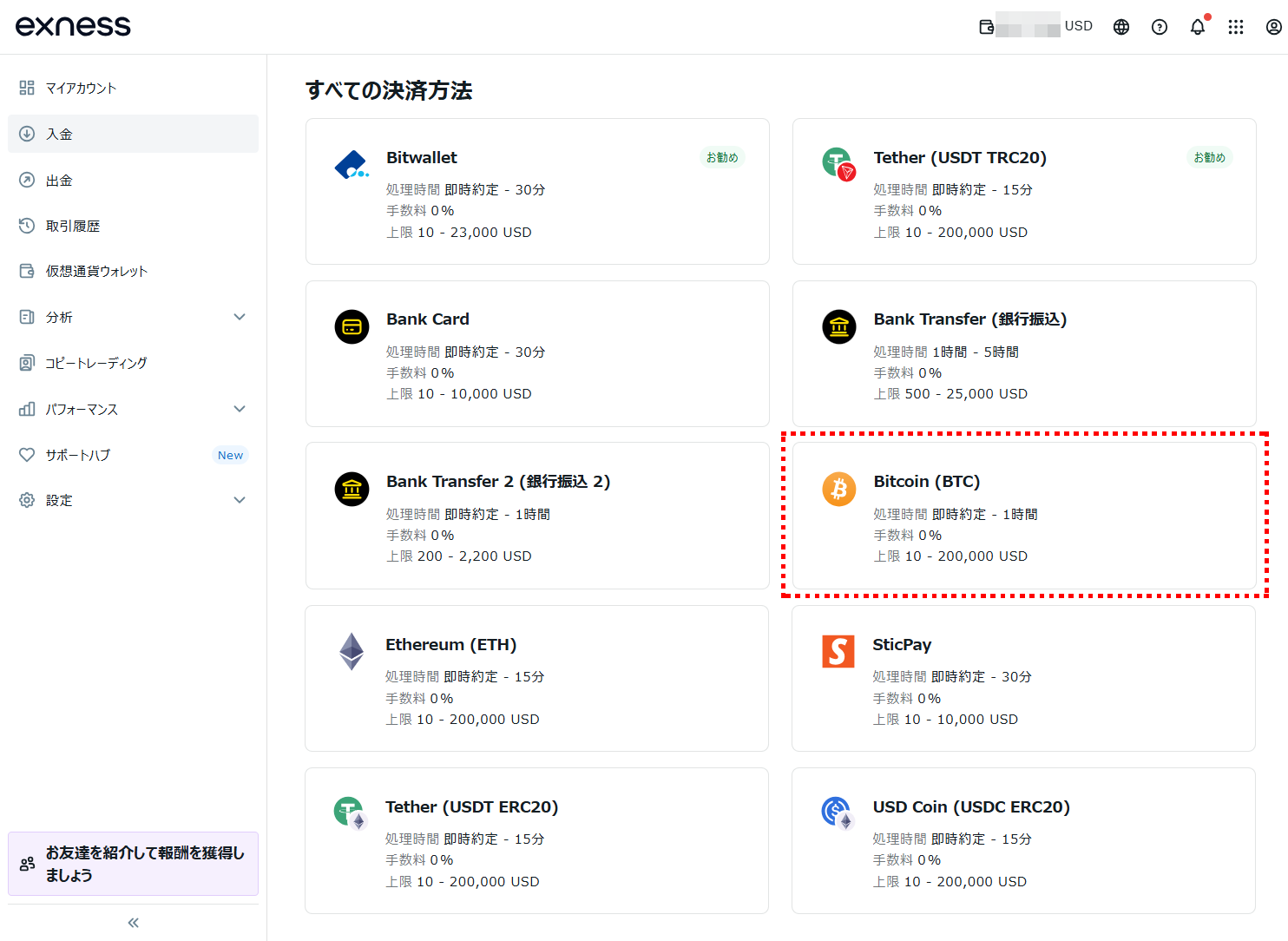Click the サポートハブ heart icon

(x=27, y=455)
